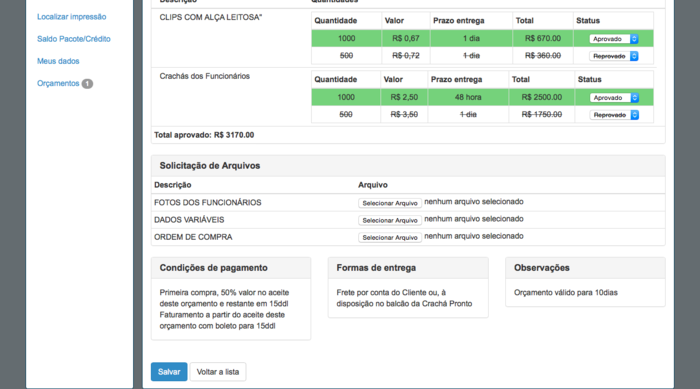Image resolution: width=700 pixels, height=389 pixels.
Task: Select the 'R$ 0,67' valor cell
Action: pos(406,38)
